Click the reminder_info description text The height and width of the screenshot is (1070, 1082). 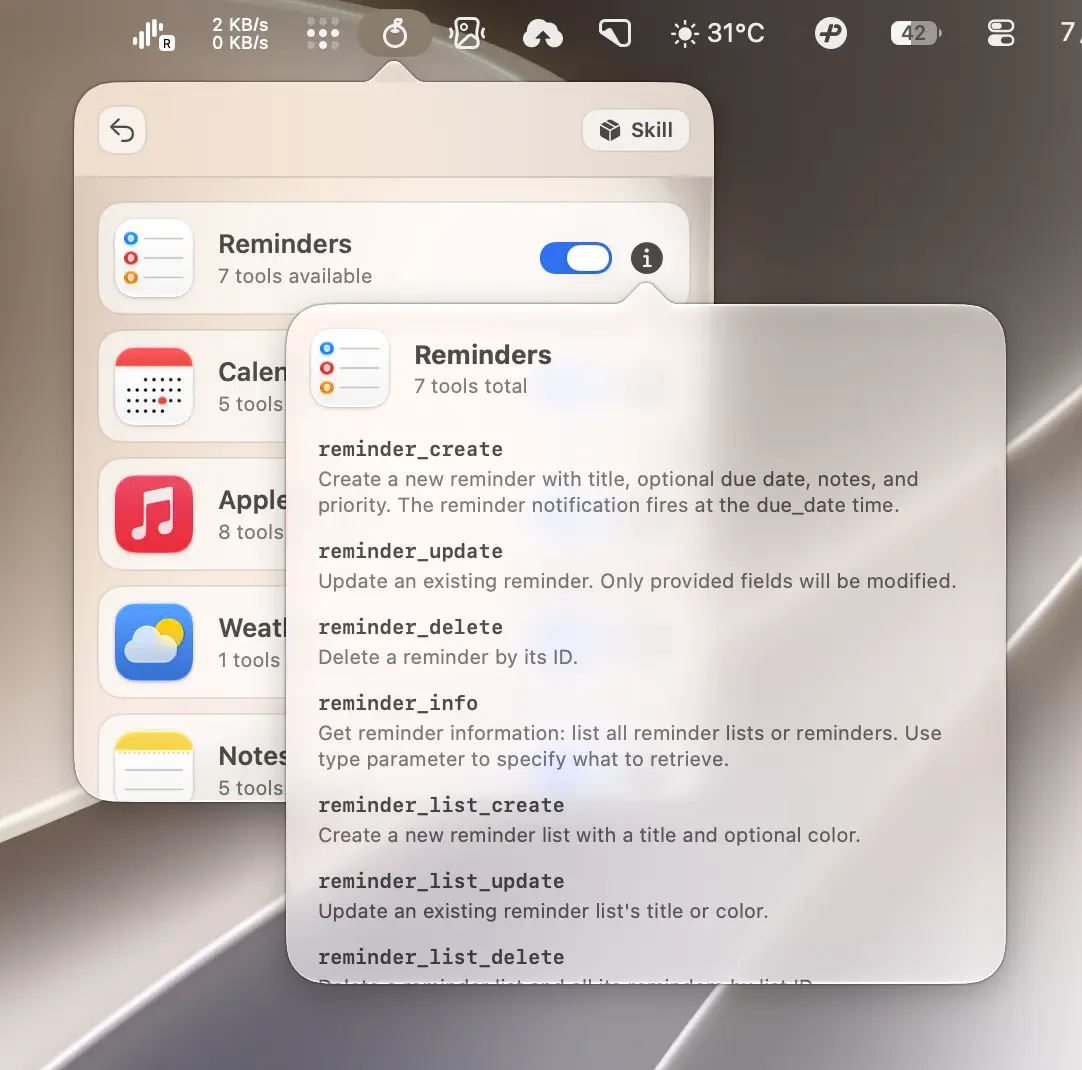coord(630,746)
